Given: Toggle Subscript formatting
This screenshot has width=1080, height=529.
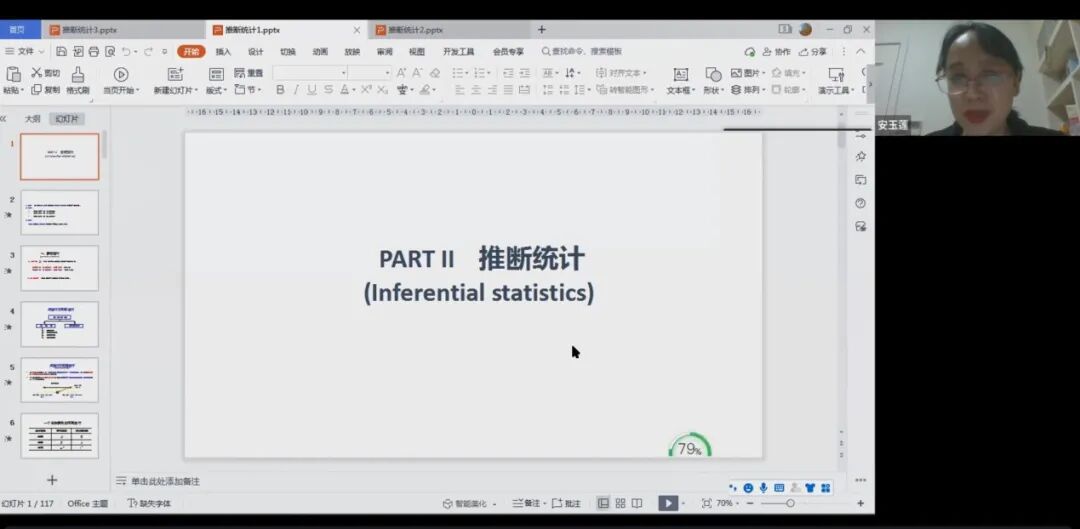Looking at the screenshot, I should pyautogui.click(x=382, y=90).
